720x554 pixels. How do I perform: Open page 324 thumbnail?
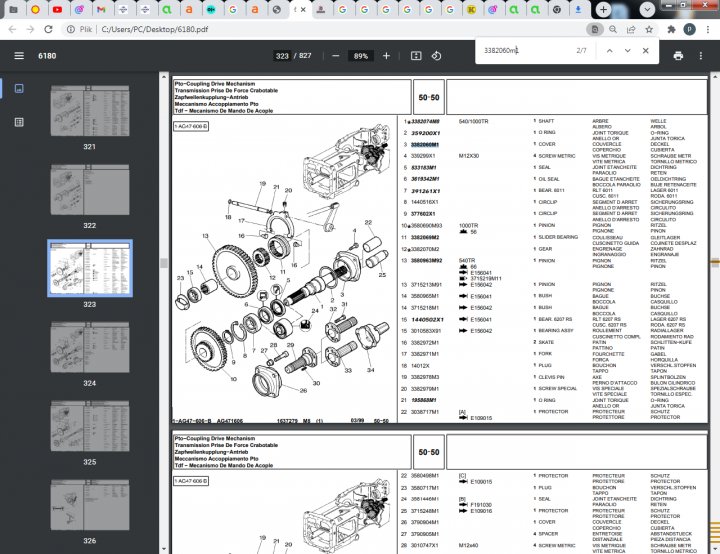pyautogui.click(x=90, y=347)
